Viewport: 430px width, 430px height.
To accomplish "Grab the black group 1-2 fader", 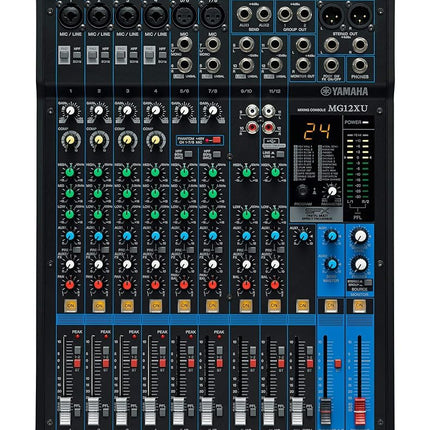I will click(x=325, y=412).
